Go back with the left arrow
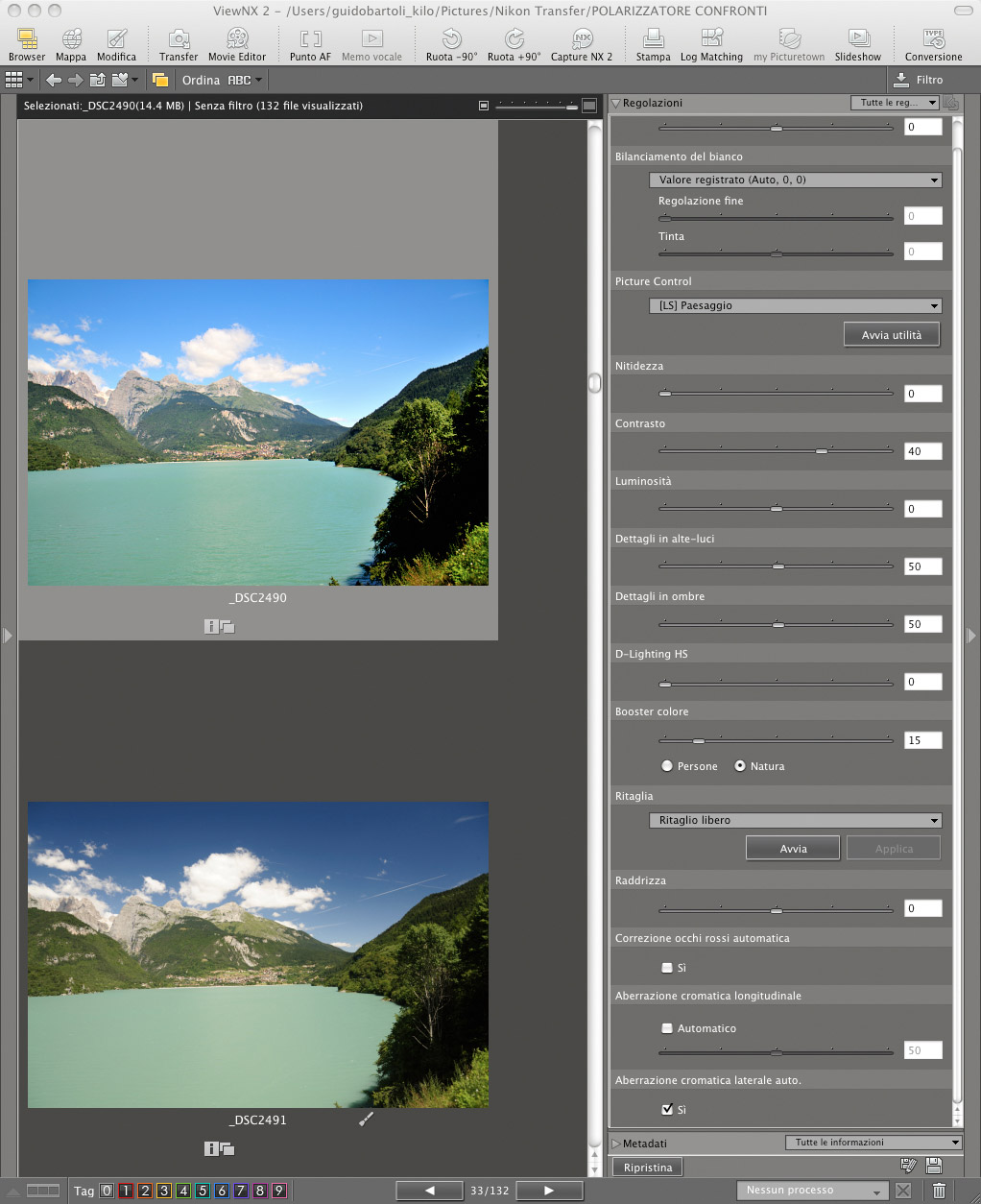Viewport: 981px width, 1204px height. point(54,80)
